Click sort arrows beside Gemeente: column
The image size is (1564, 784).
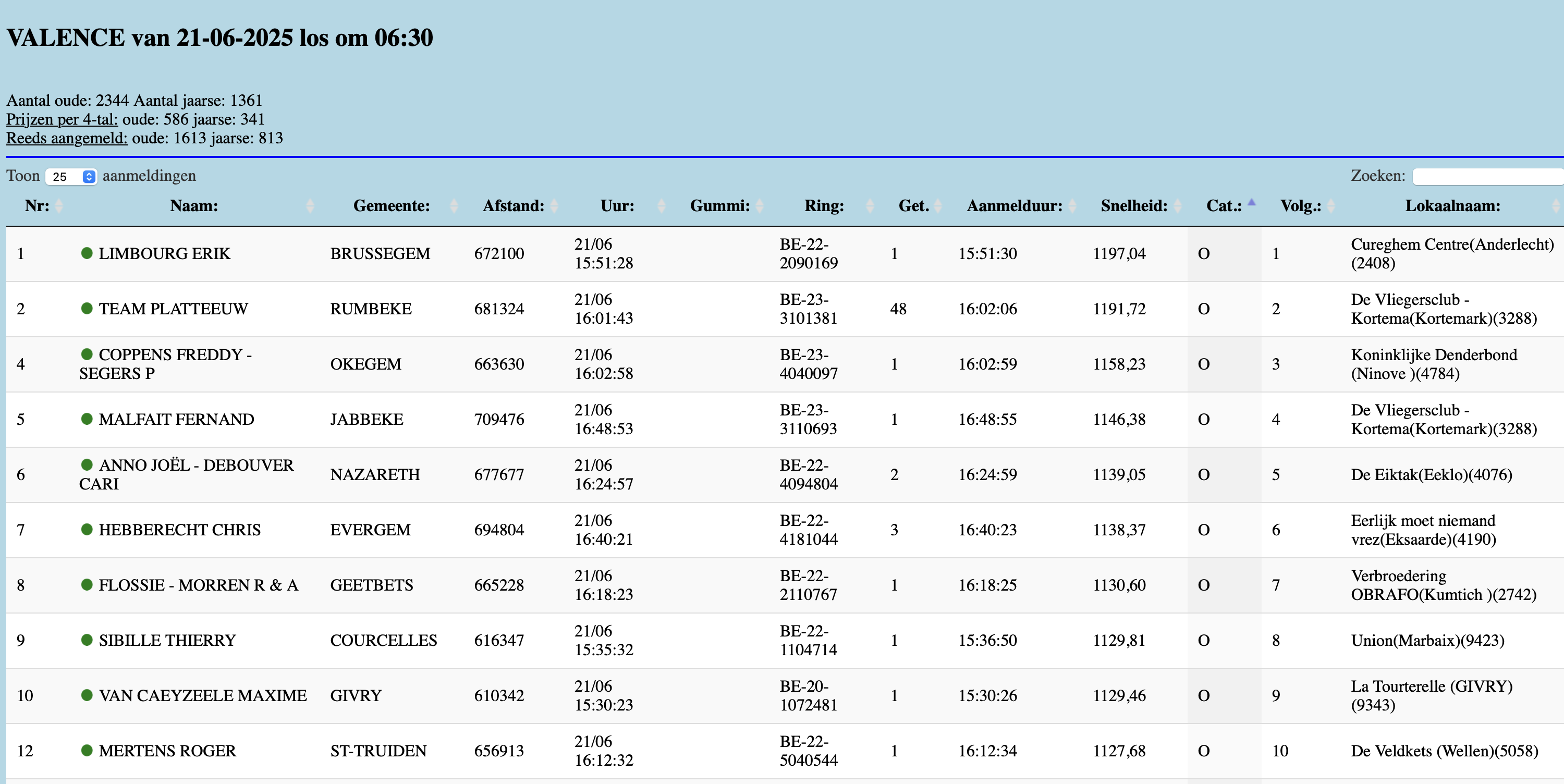[x=454, y=206]
